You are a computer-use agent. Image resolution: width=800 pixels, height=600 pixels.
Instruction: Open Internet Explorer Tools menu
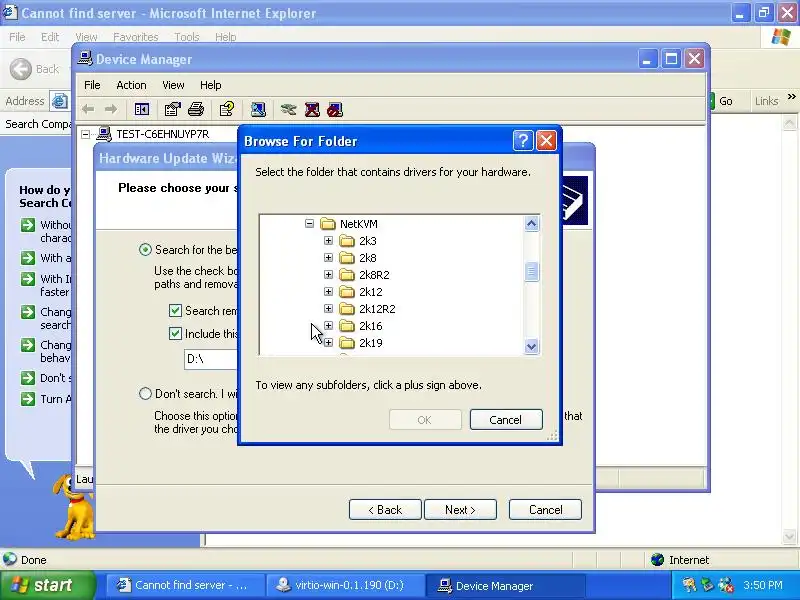pos(187,37)
